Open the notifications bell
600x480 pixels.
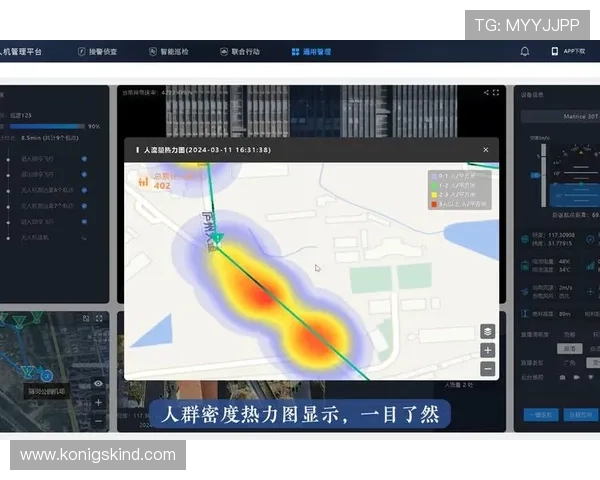525,51
